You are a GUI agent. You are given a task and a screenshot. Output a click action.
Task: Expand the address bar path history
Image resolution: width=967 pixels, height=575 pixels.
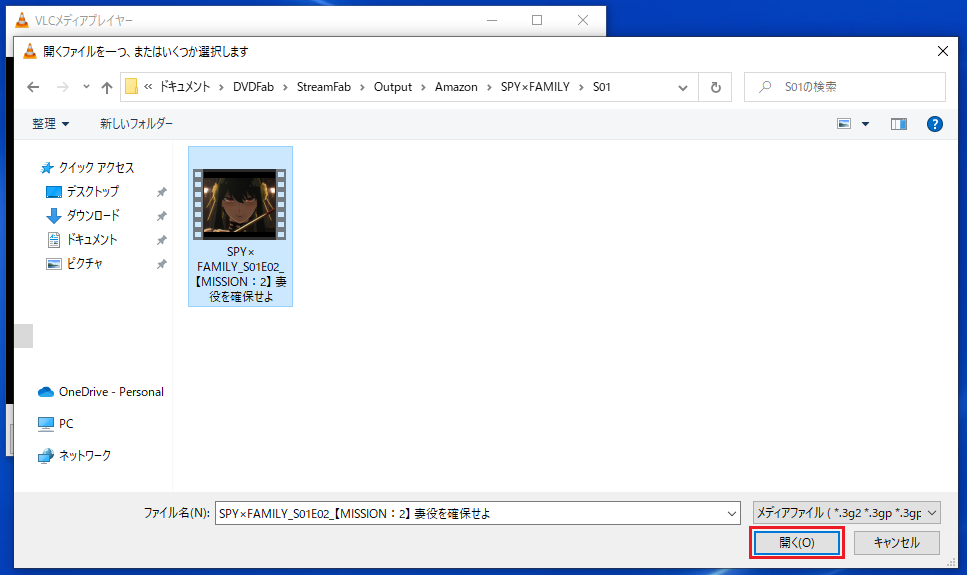click(x=683, y=88)
